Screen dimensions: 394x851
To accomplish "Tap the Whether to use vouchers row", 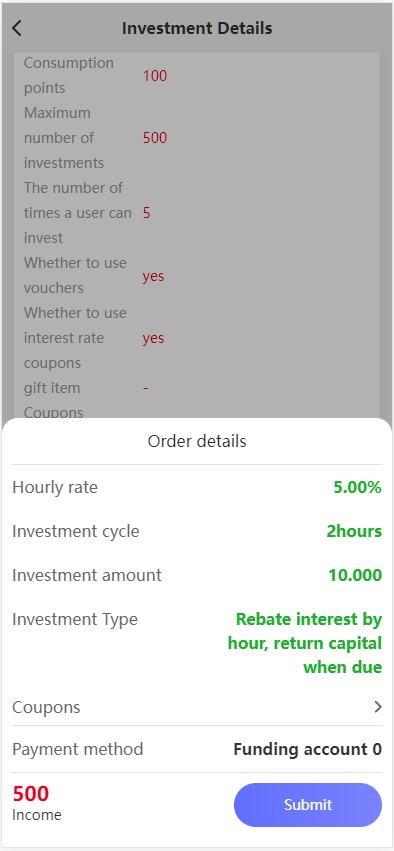I will point(197,275).
